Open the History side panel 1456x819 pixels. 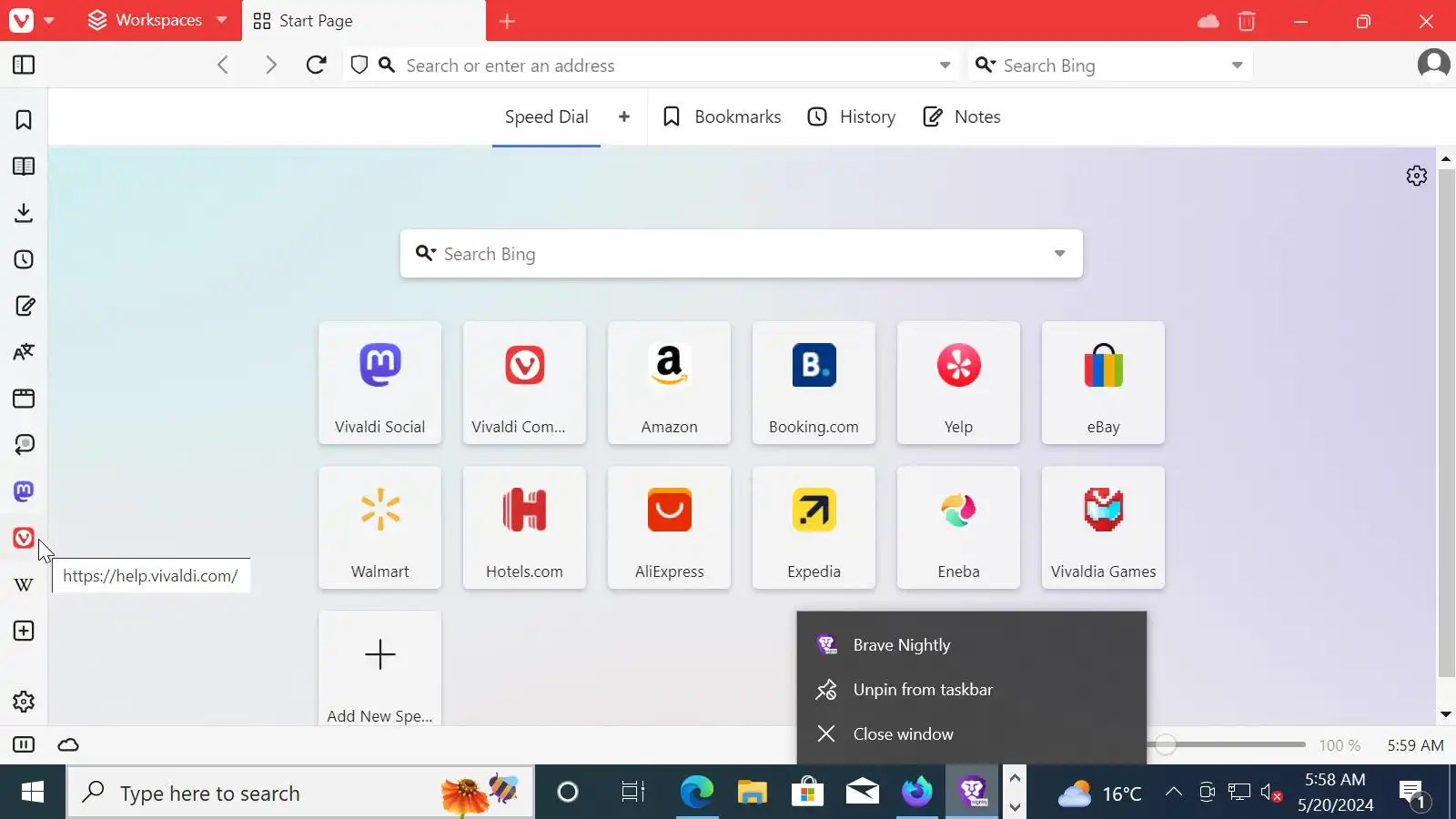24,259
